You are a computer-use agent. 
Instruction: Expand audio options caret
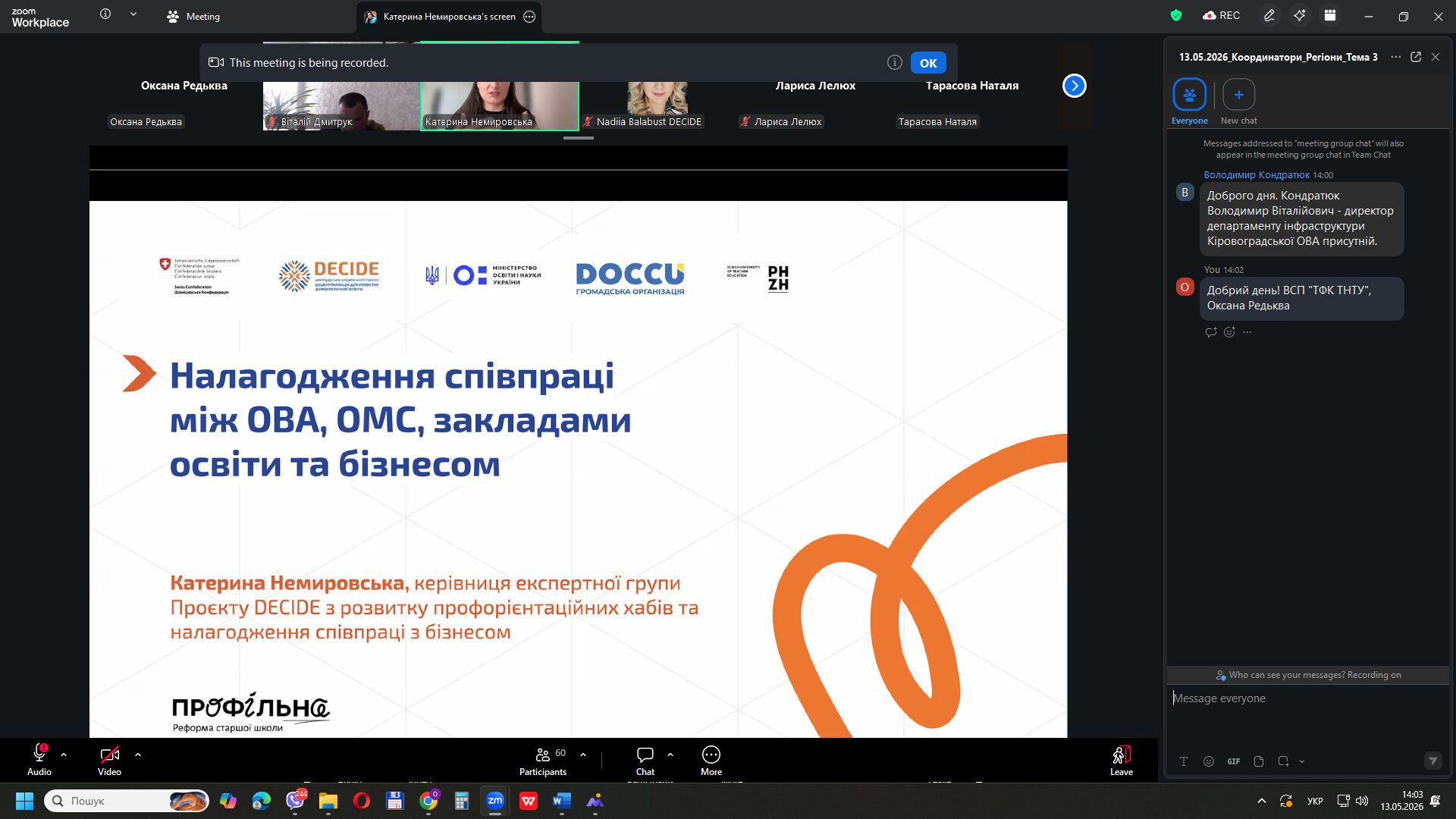point(64,755)
